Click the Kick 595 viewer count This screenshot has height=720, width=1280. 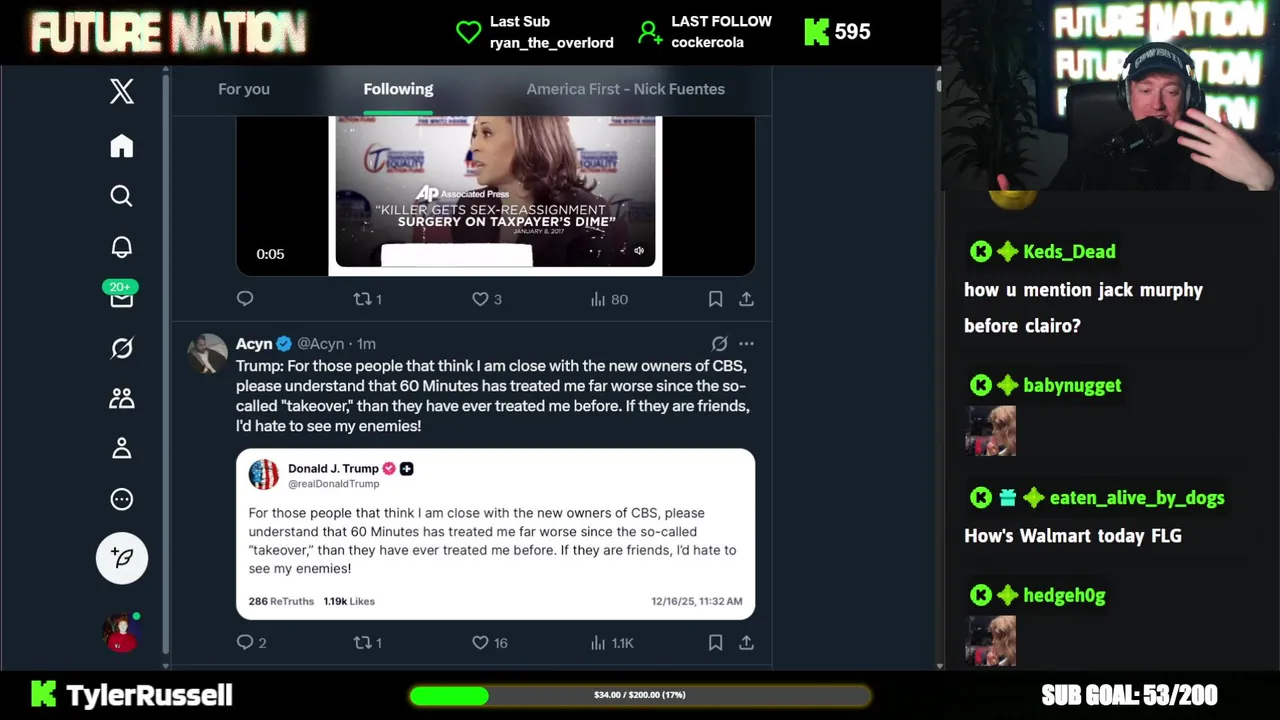tap(838, 32)
